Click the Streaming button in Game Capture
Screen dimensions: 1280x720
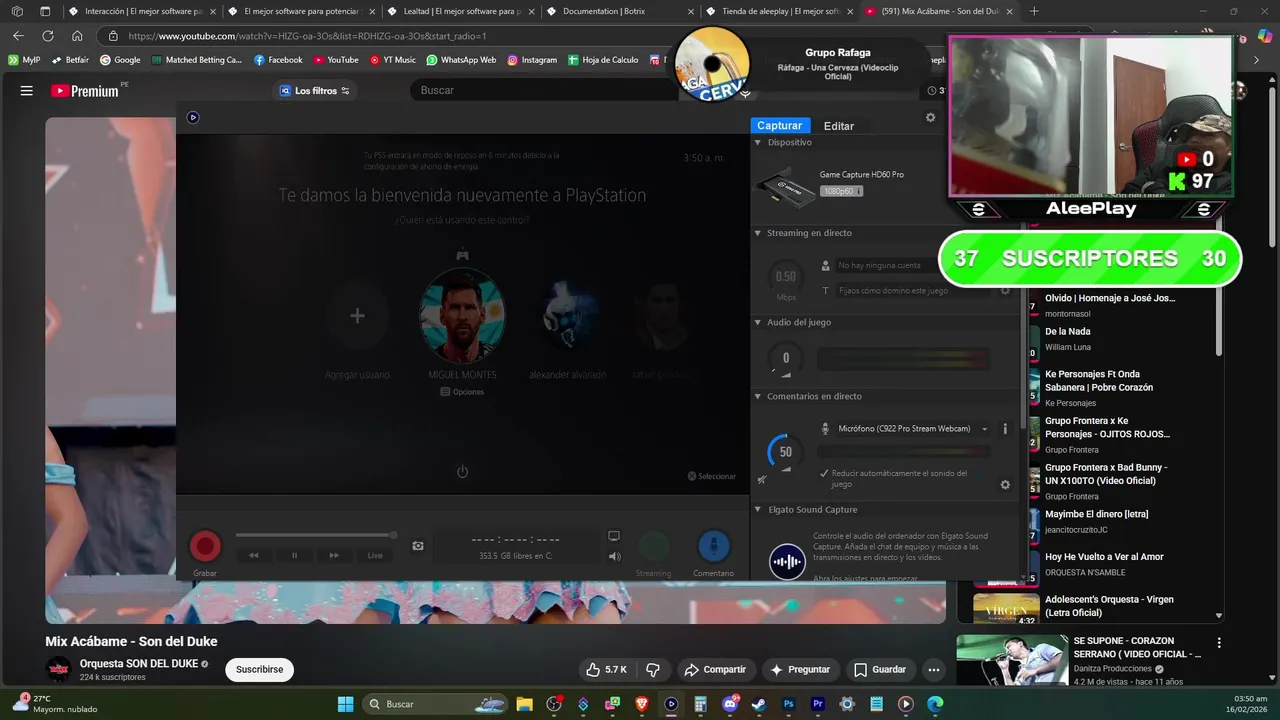click(653, 547)
